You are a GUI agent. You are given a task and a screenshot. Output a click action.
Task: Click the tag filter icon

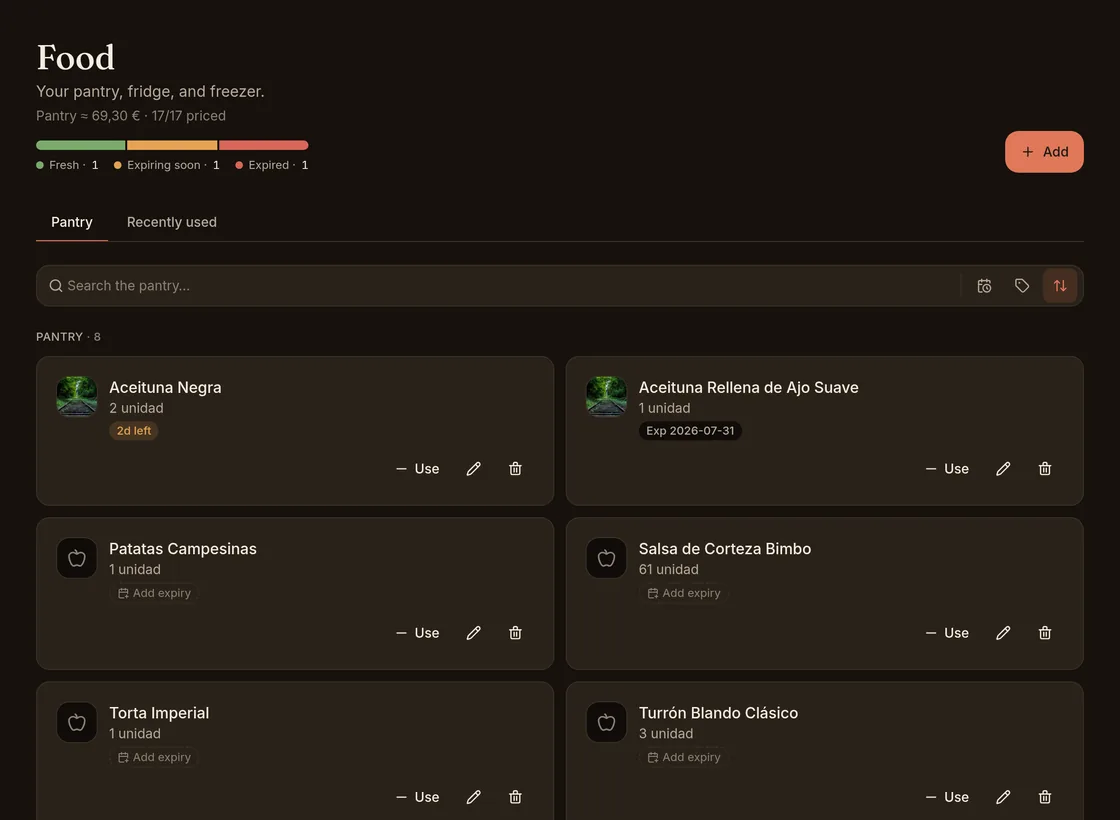coord(1022,286)
